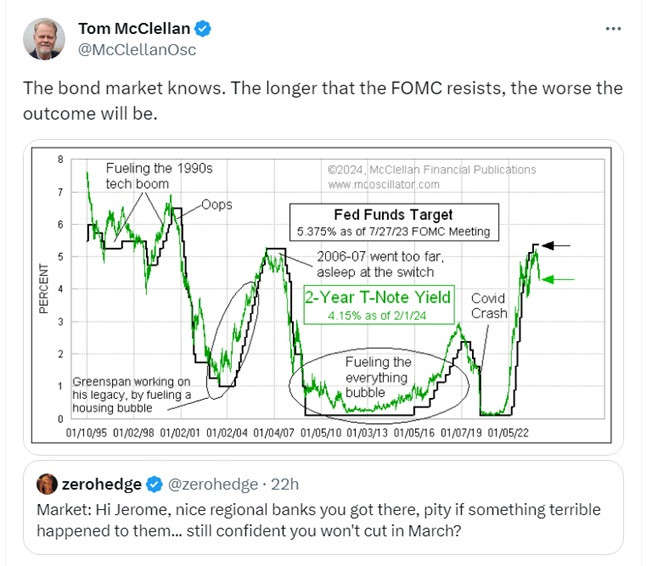Click the www.mcoscillator.com watermark text
This screenshot has width=646, height=566.
pos(384,185)
